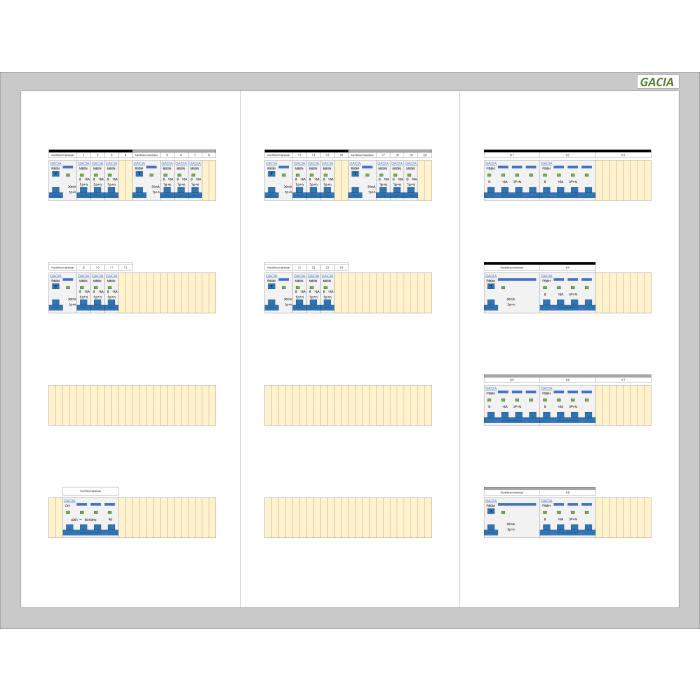Click the empty rail in the middle column's bottom row
This screenshot has height=700, width=700.
click(348, 517)
